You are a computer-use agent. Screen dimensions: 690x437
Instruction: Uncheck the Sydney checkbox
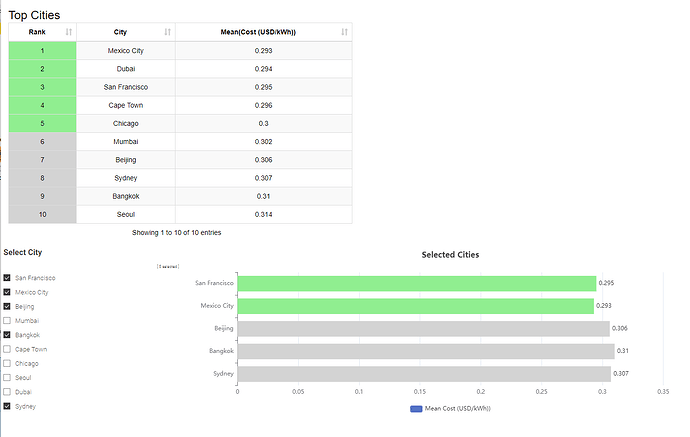(7, 406)
